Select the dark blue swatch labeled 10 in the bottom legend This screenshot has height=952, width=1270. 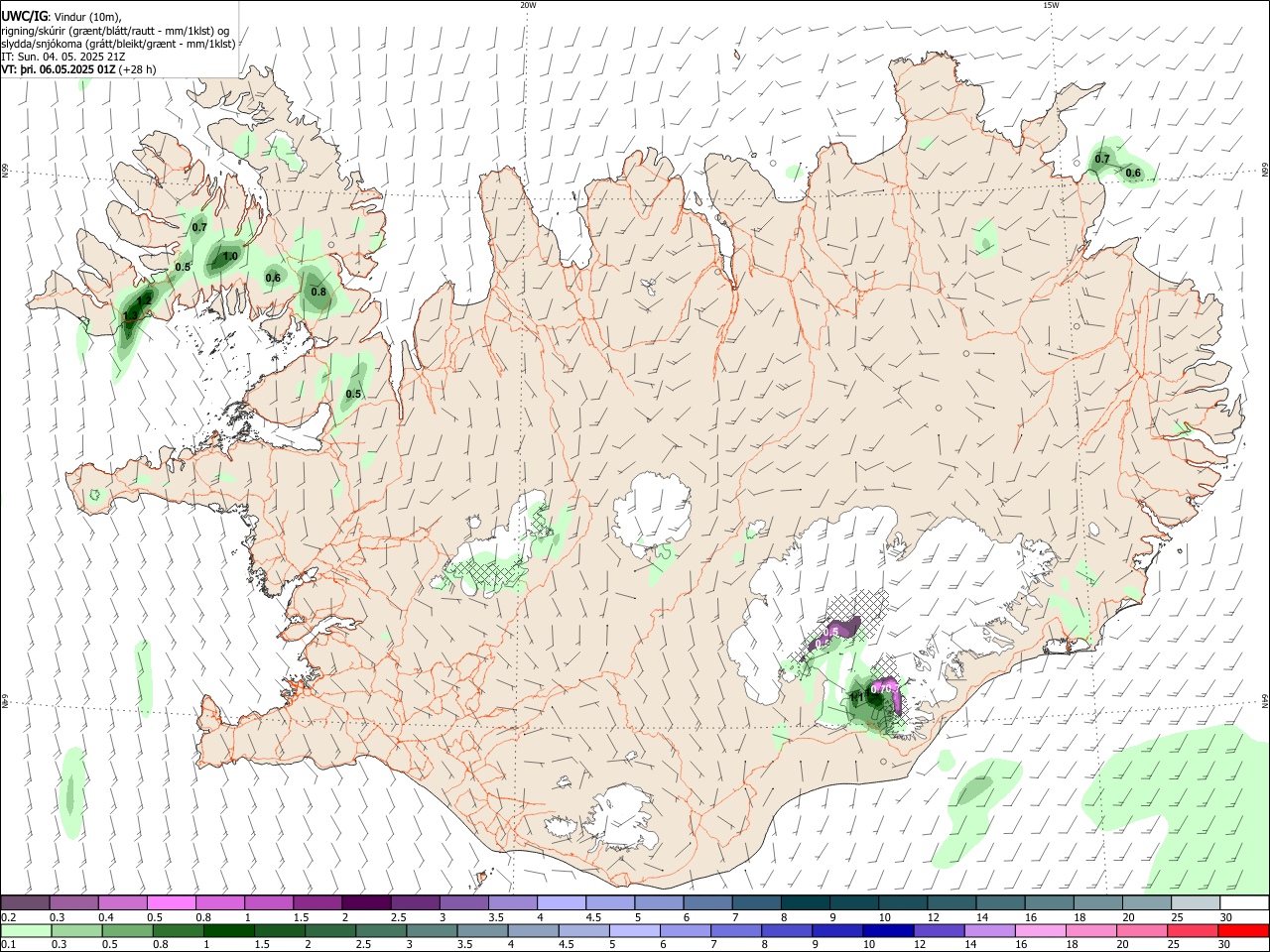888,930
